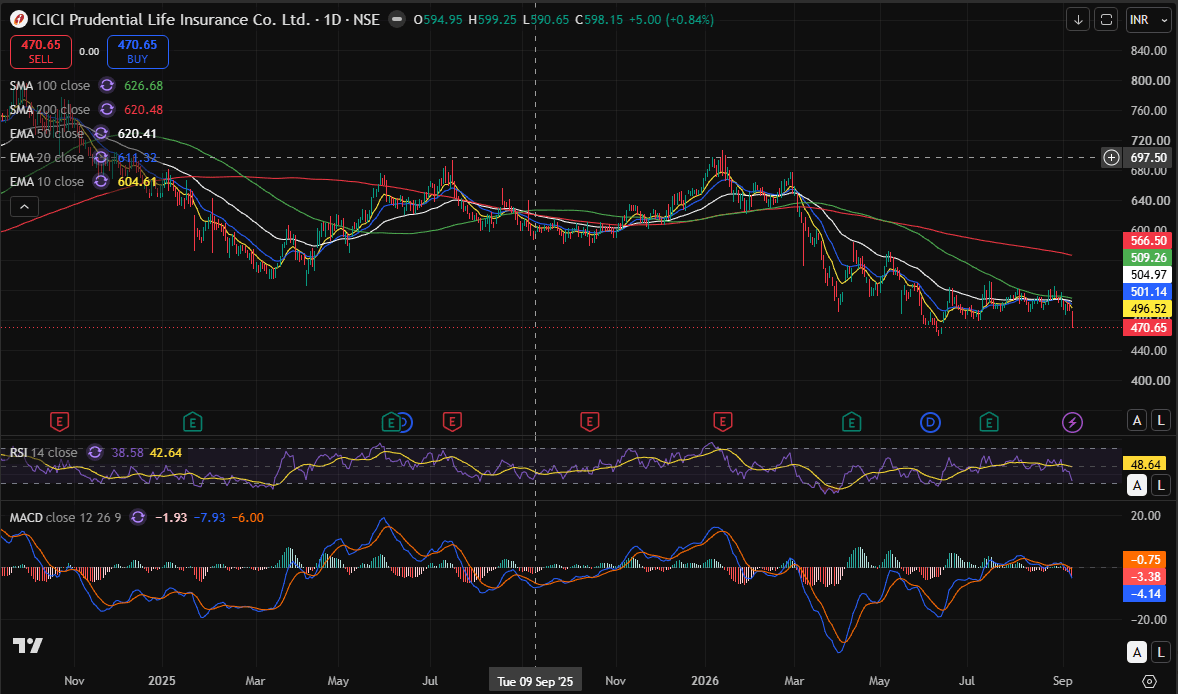Click the yellow 496.52 price scale label

coord(1148,309)
